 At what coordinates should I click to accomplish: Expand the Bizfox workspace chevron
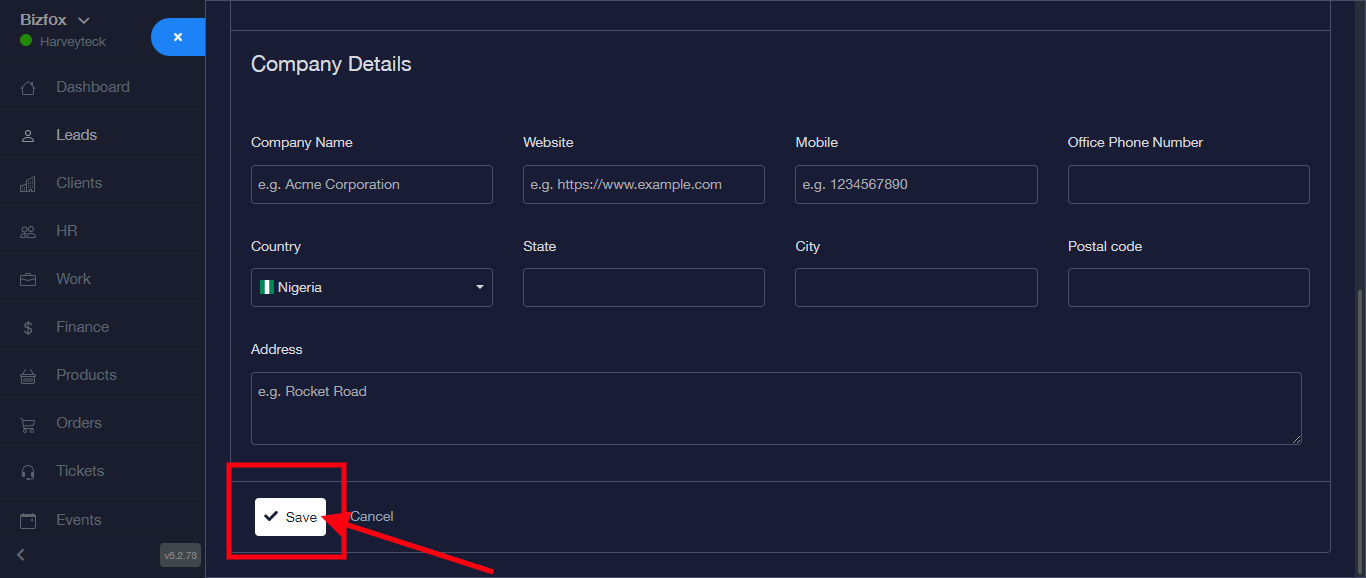pyautogui.click(x=84, y=21)
